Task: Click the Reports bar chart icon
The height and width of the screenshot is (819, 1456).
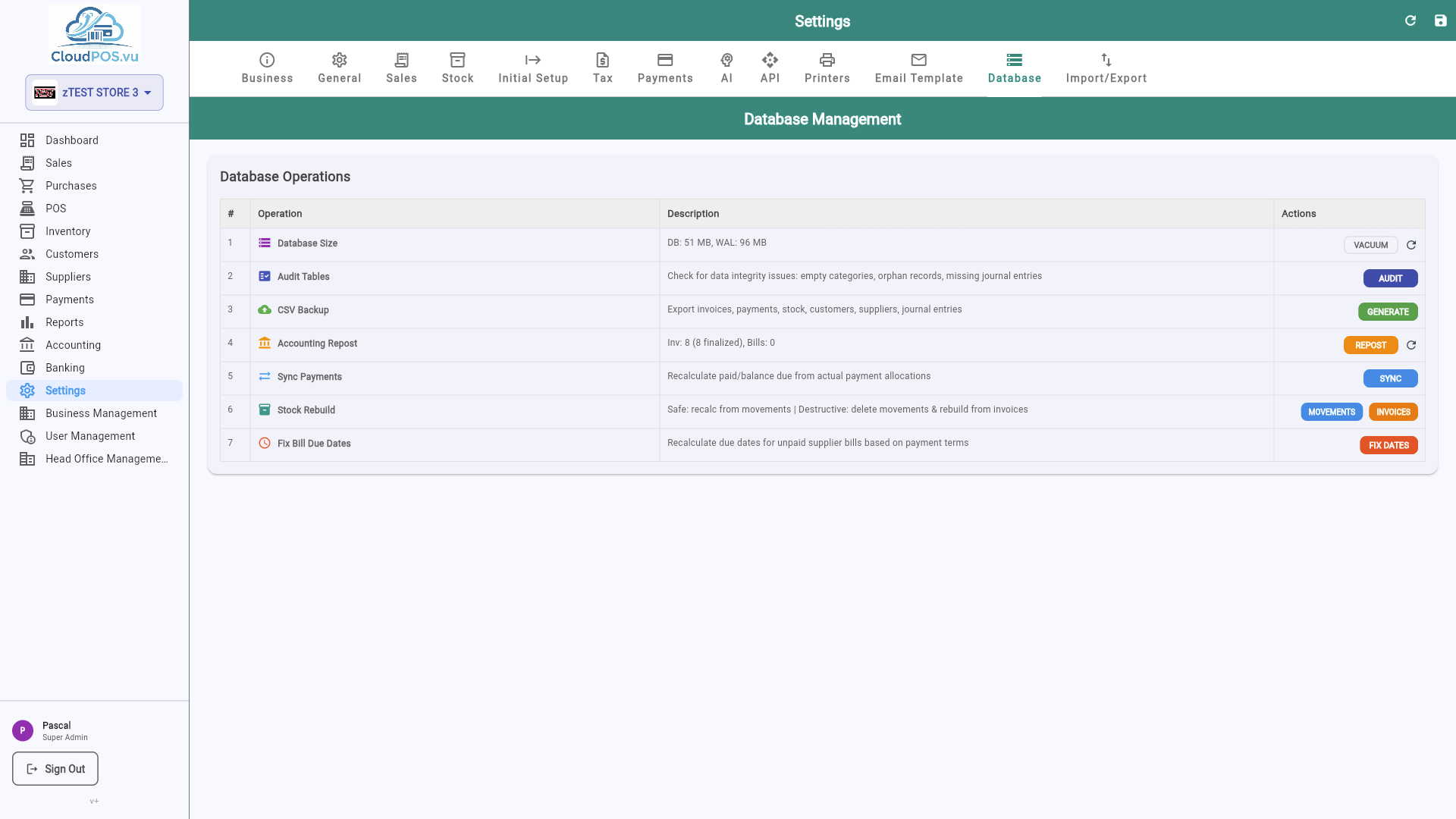Action: pos(27,322)
